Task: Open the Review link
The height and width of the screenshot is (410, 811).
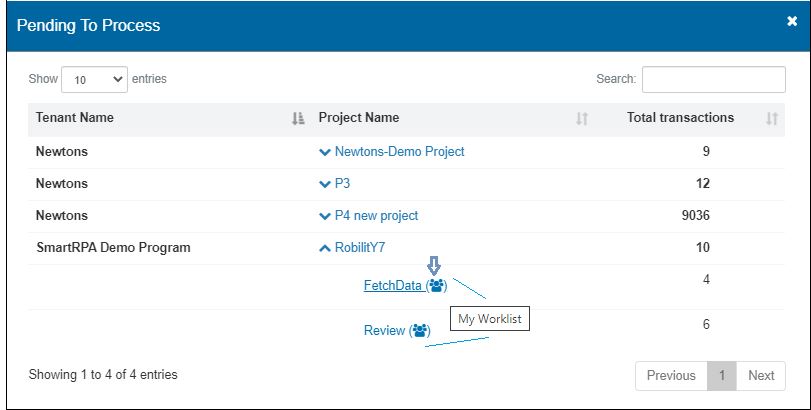Action: [384, 331]
